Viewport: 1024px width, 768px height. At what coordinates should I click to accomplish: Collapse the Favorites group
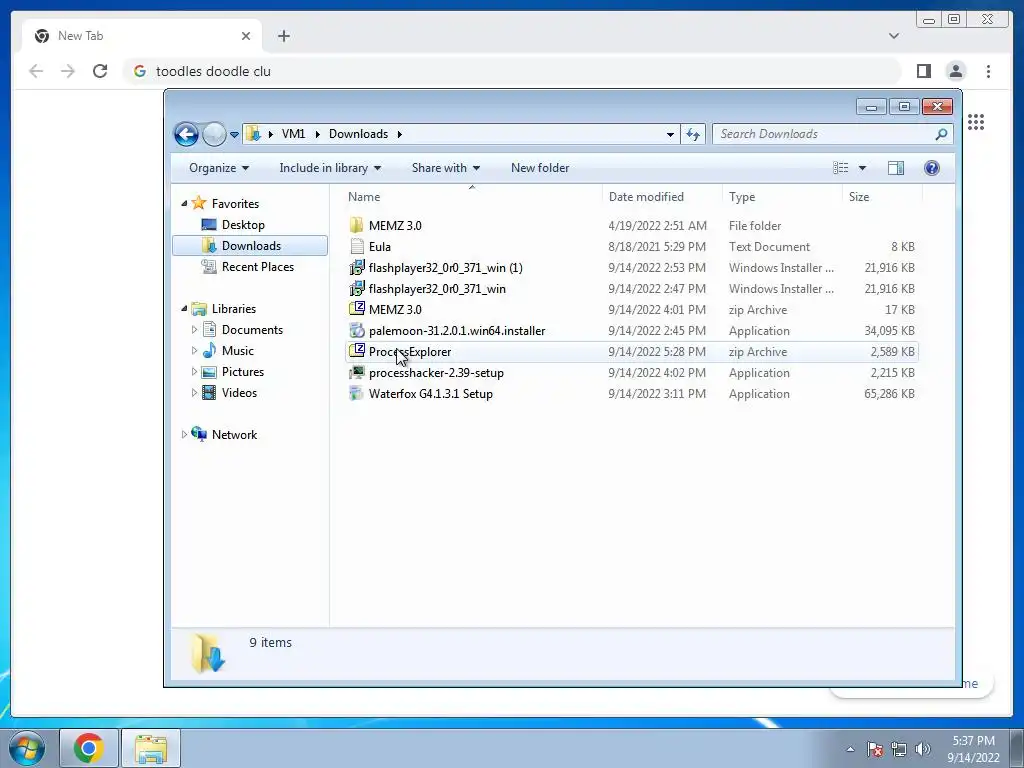(184, 204)
